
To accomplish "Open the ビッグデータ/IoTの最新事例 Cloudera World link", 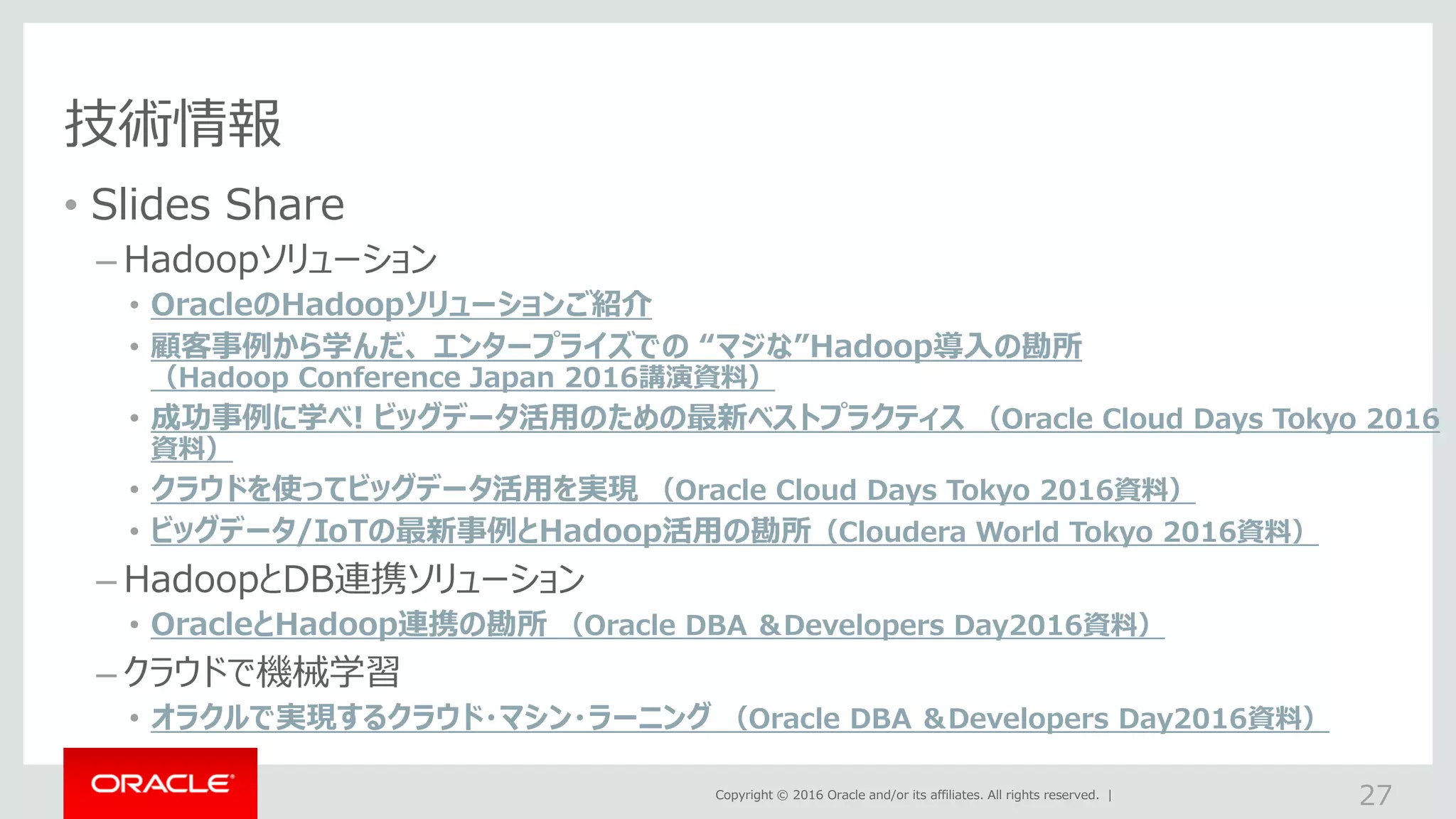I will [734, 531].
